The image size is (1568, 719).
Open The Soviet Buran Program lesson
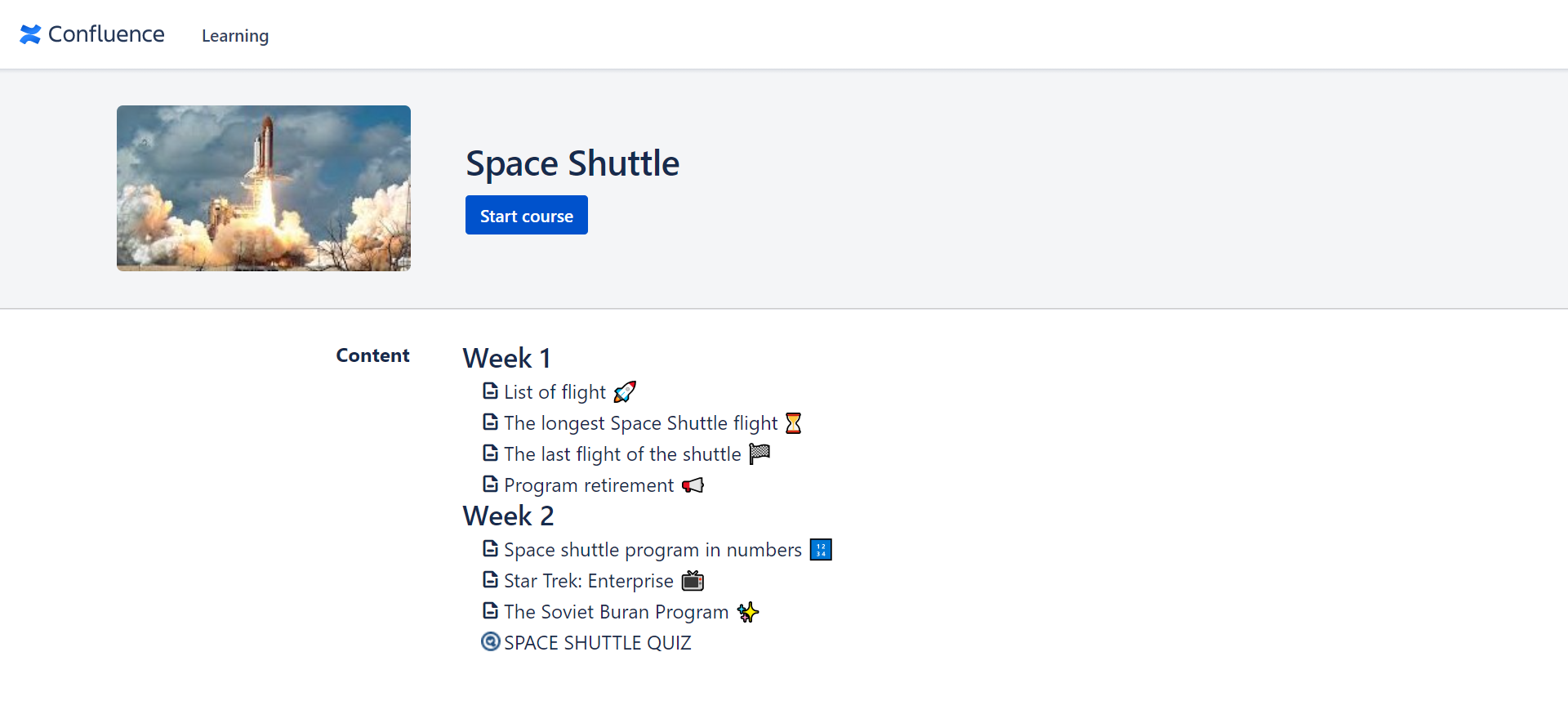click(x=616, y=612)
